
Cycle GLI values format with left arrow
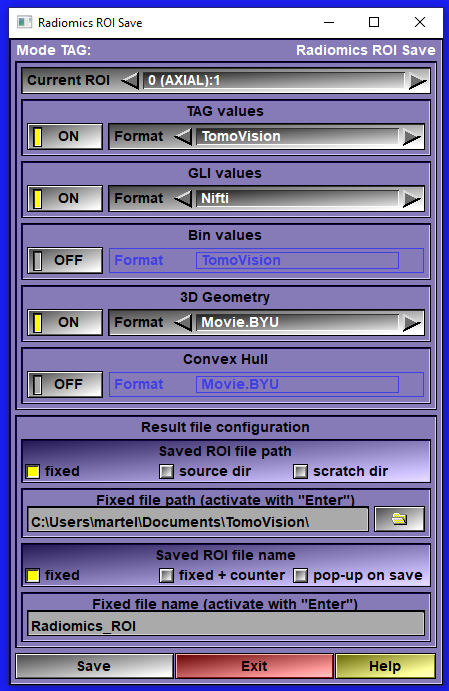pos(183,199)
